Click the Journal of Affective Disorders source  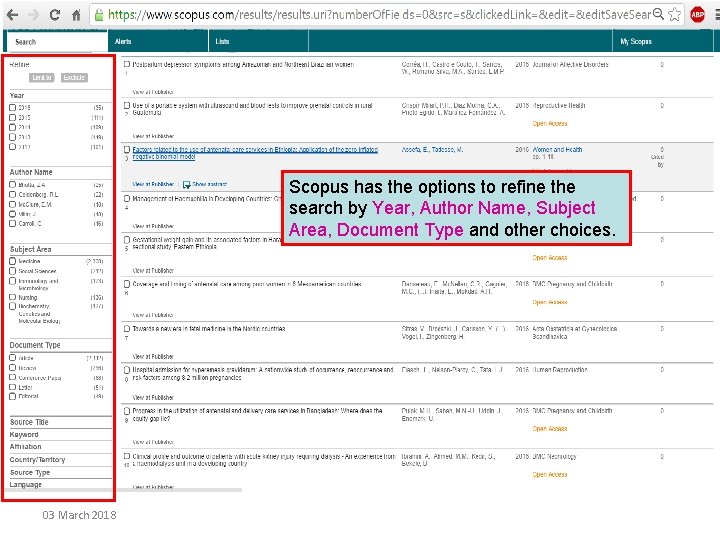(570, 65)
